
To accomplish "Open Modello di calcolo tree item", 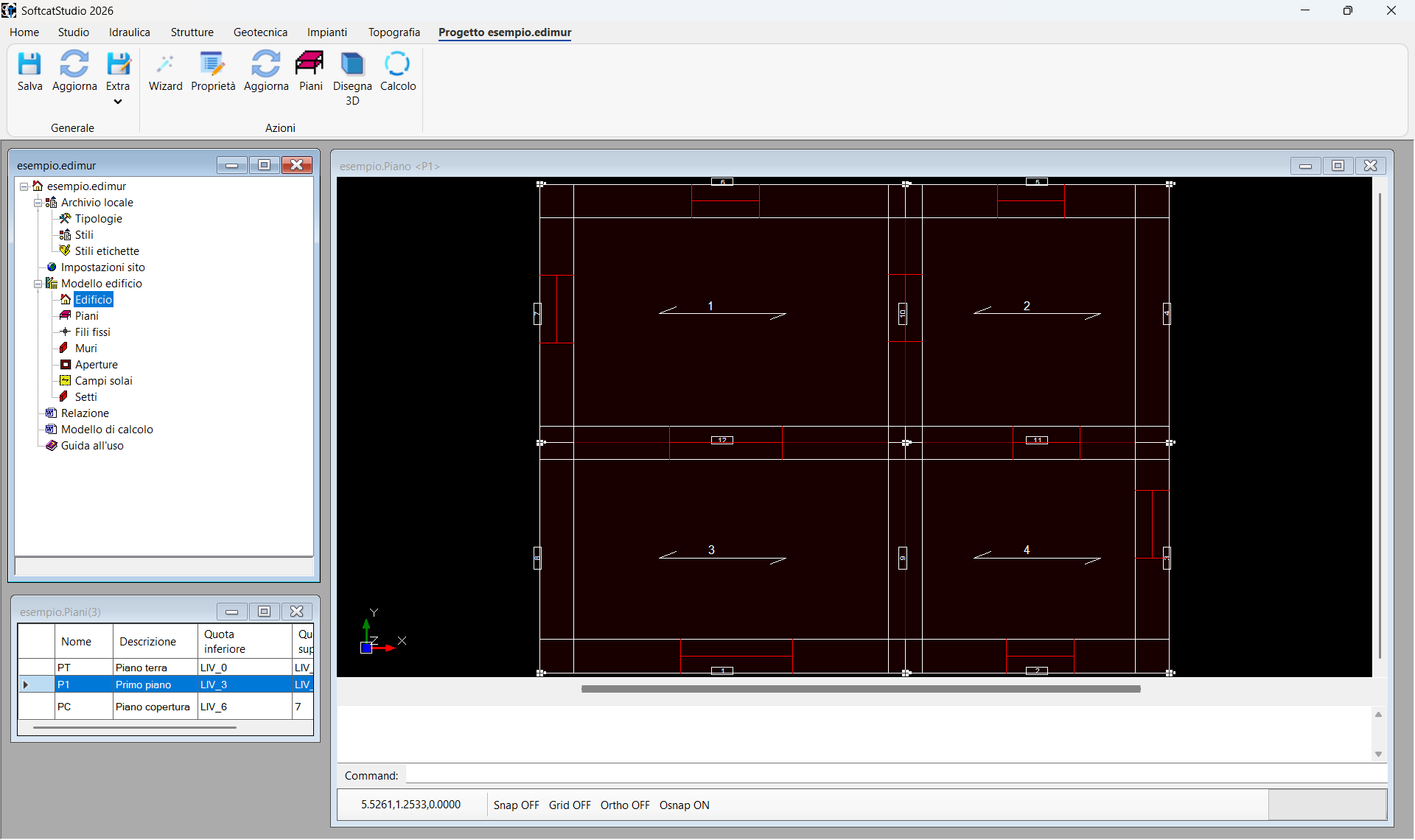I will click(x=107, y=430).
